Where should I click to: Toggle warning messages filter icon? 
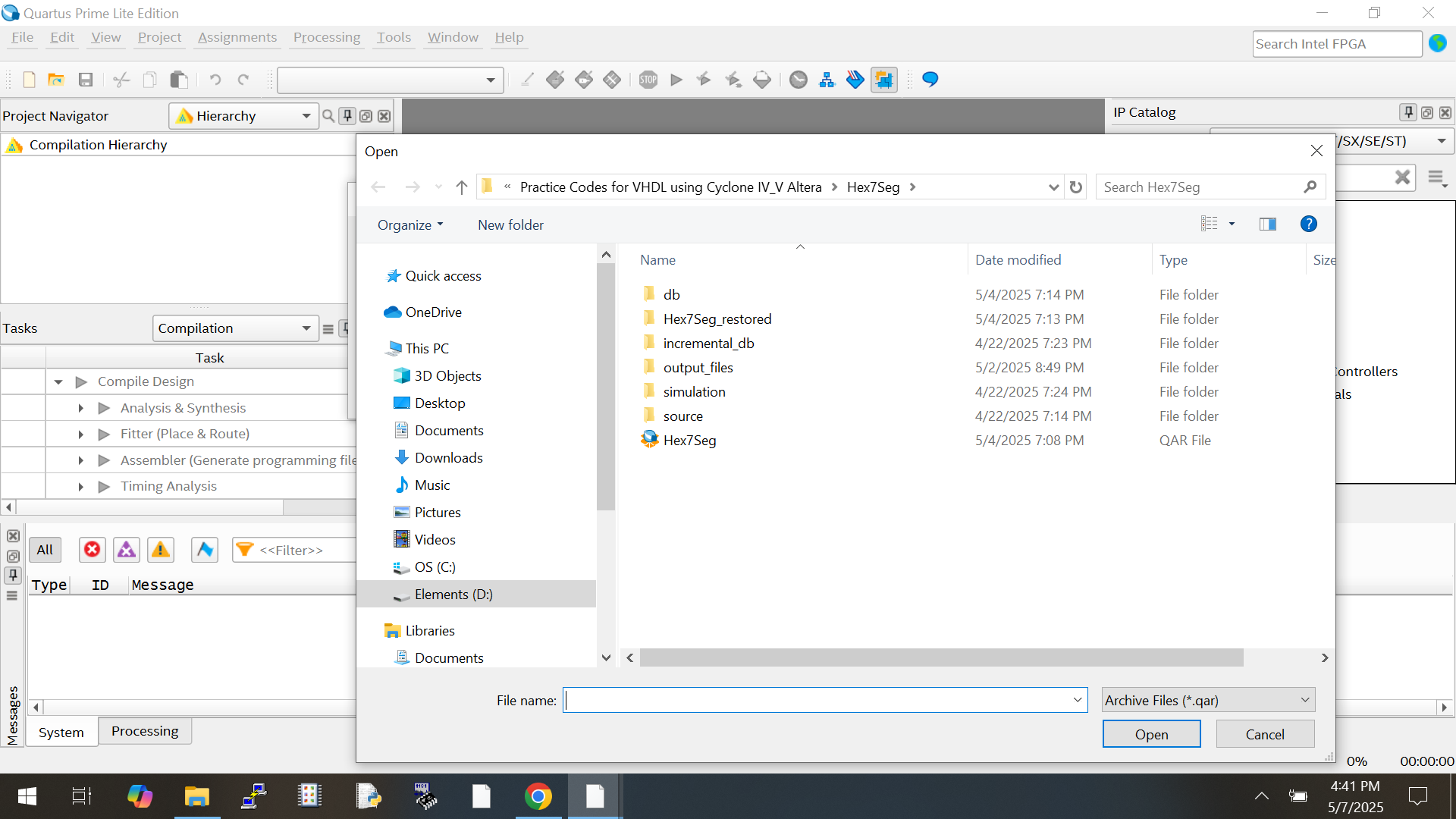coord(160,550)
